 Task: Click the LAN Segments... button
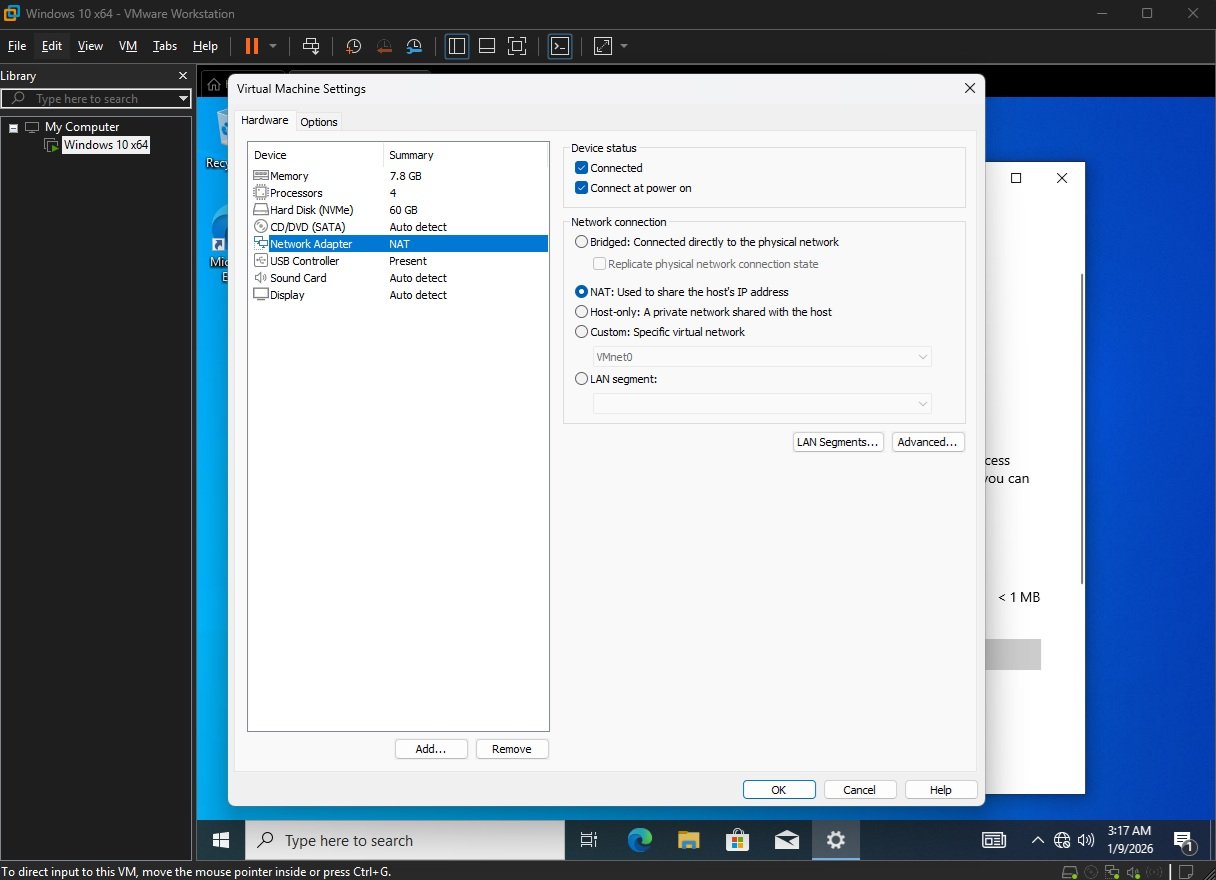coord(837,442)
